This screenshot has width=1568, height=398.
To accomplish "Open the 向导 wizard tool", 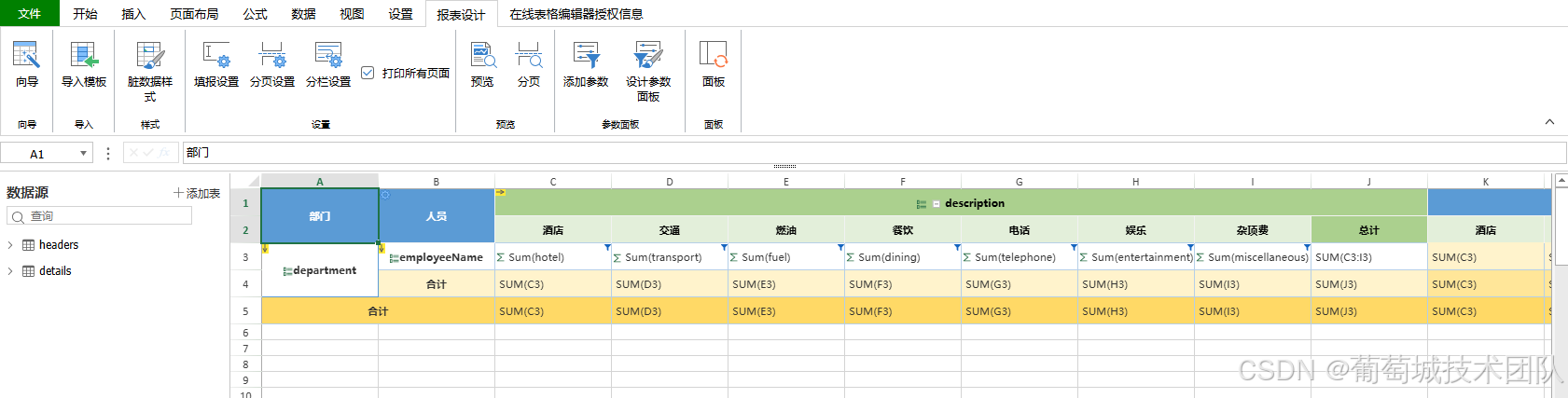I will [26, 64].
